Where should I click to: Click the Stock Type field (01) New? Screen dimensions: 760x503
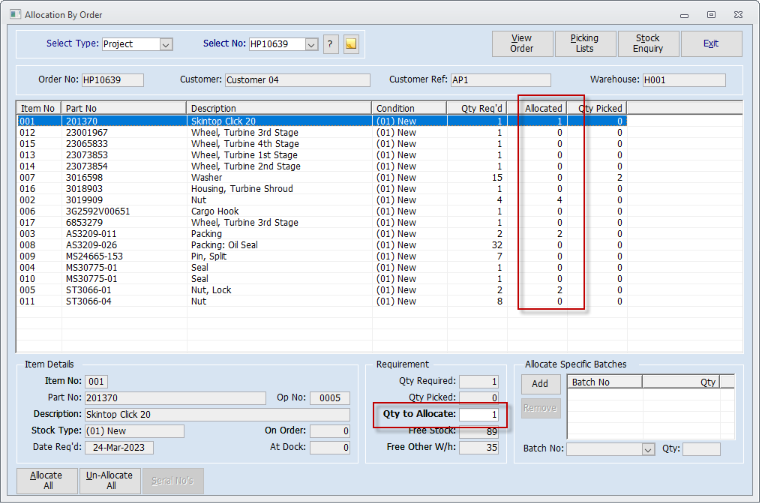(135, 431)
